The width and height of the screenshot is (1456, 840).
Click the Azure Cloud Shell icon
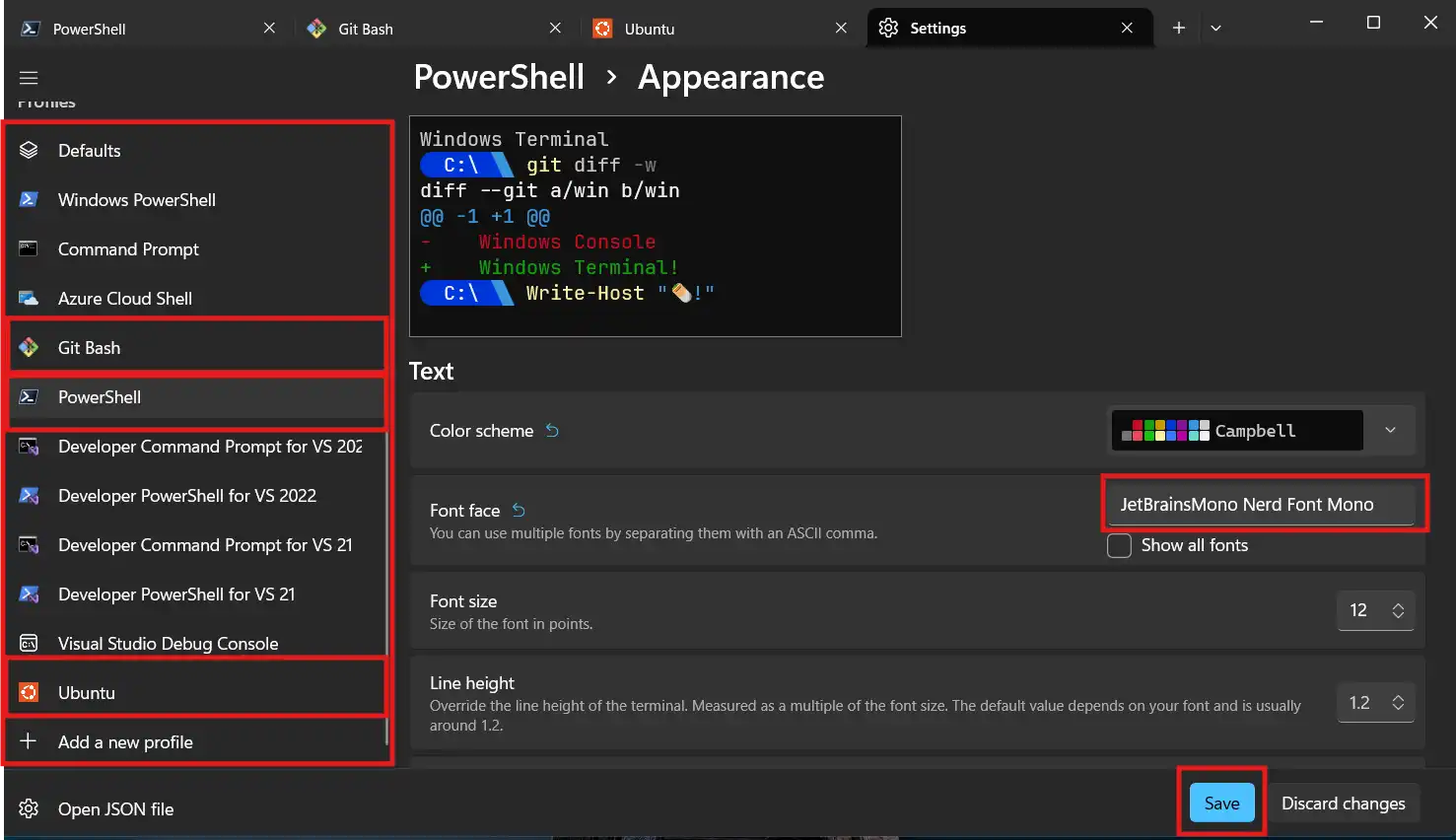coord(29,298)
